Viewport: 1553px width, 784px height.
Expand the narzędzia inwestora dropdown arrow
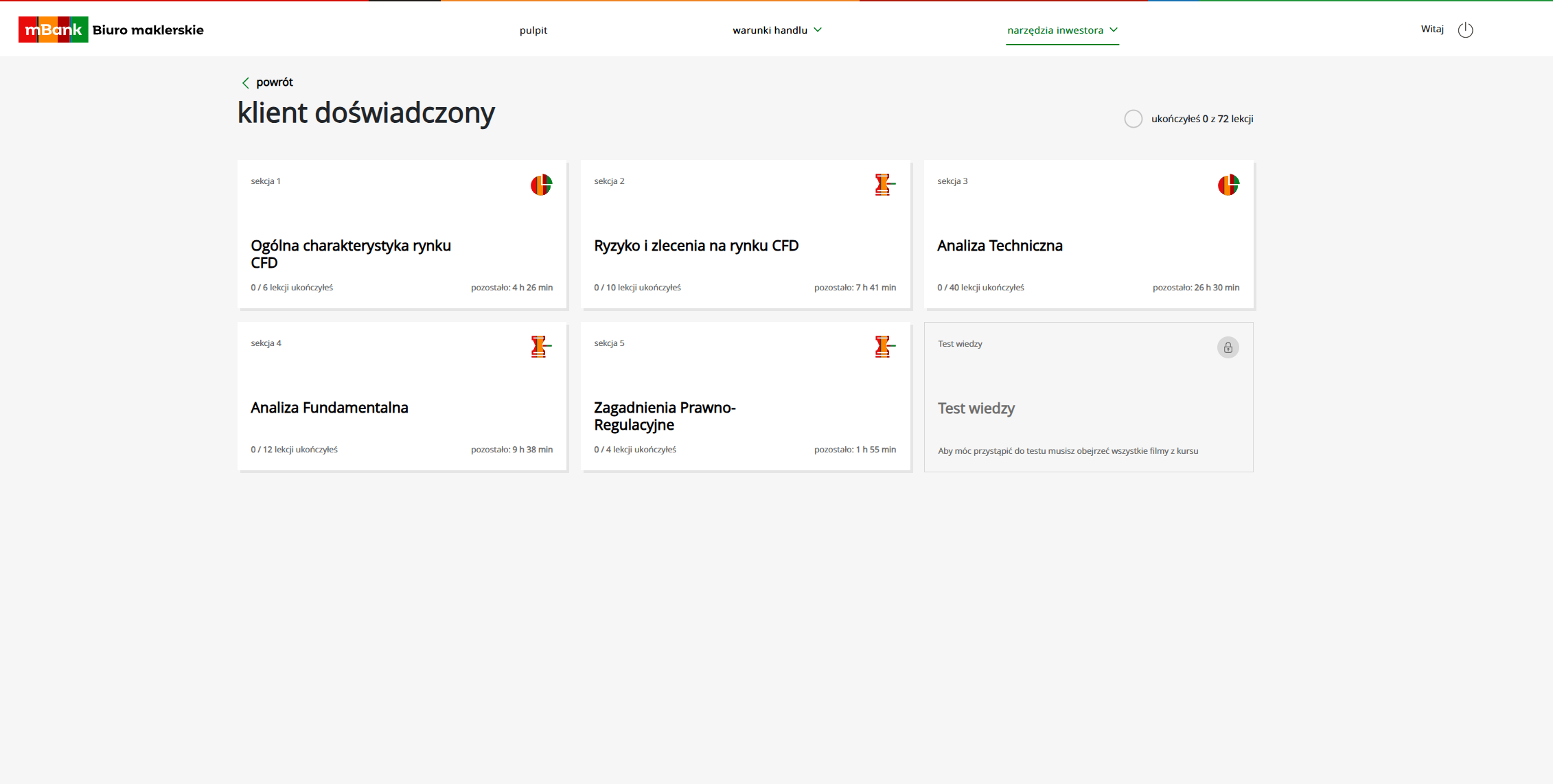[x=1114, y=30]
